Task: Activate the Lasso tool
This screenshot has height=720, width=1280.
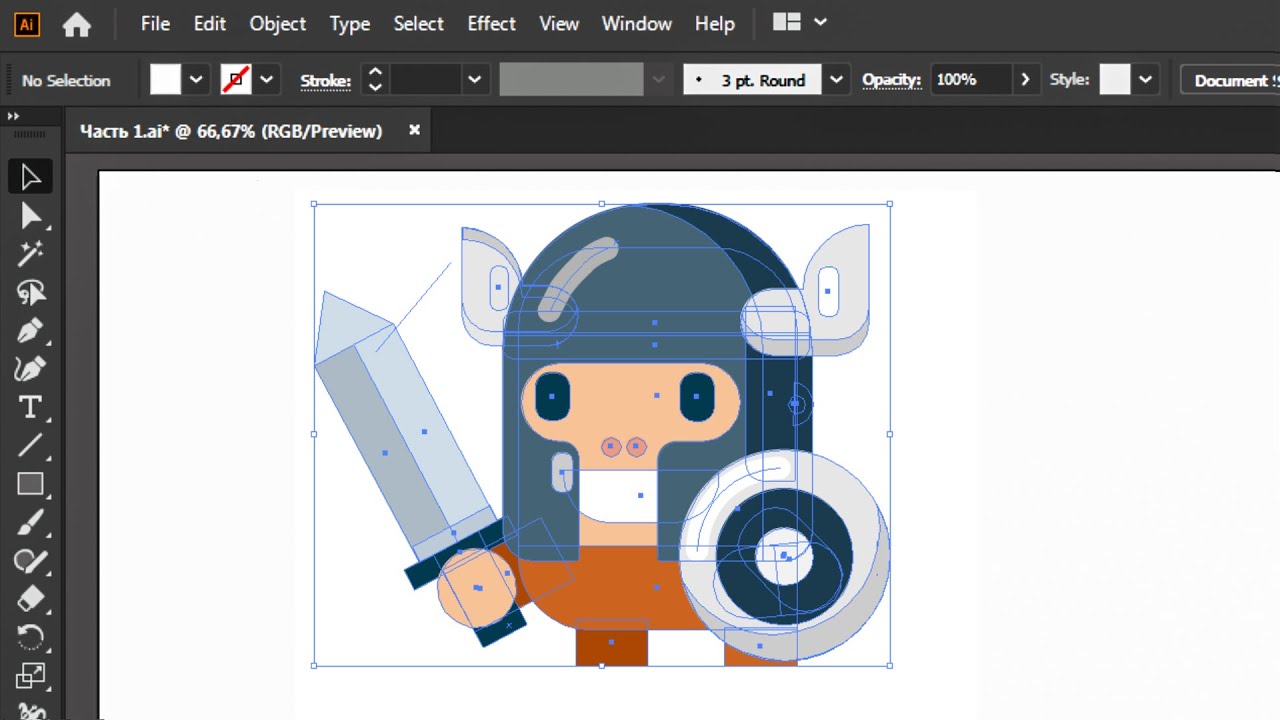Action: (30, 292)
